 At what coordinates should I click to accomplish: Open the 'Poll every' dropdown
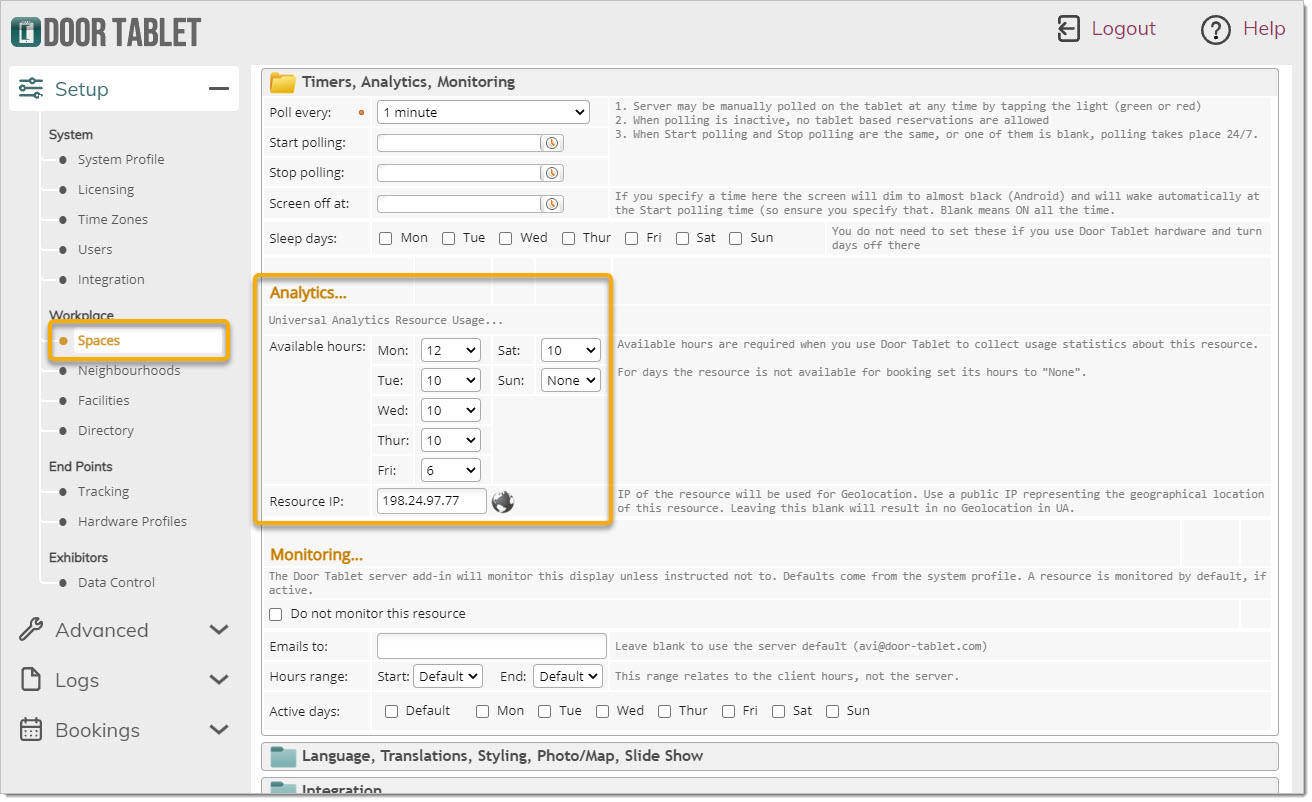(x=483, y=112)
